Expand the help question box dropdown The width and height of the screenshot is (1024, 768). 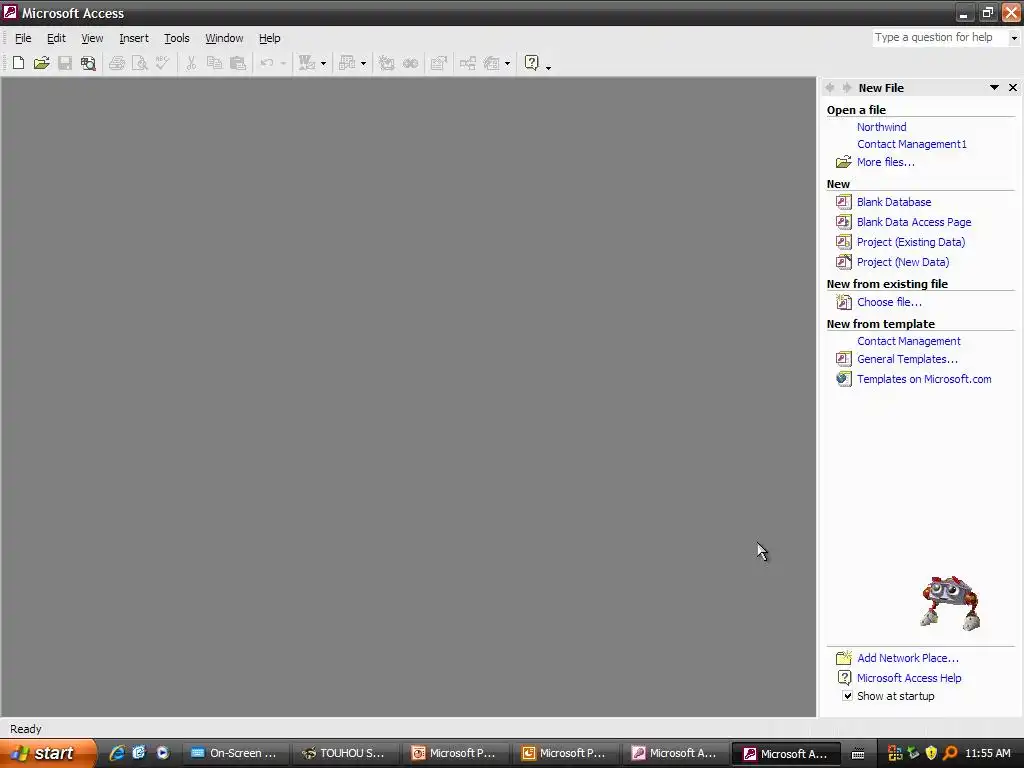tap(1014, 38)
